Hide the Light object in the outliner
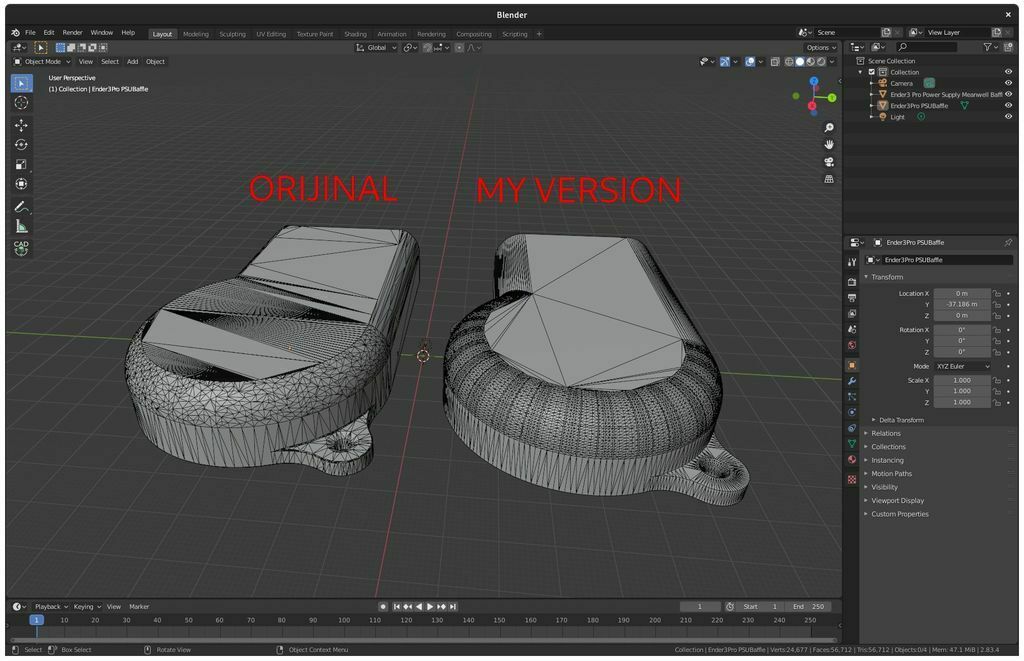 click(1008, 117)
